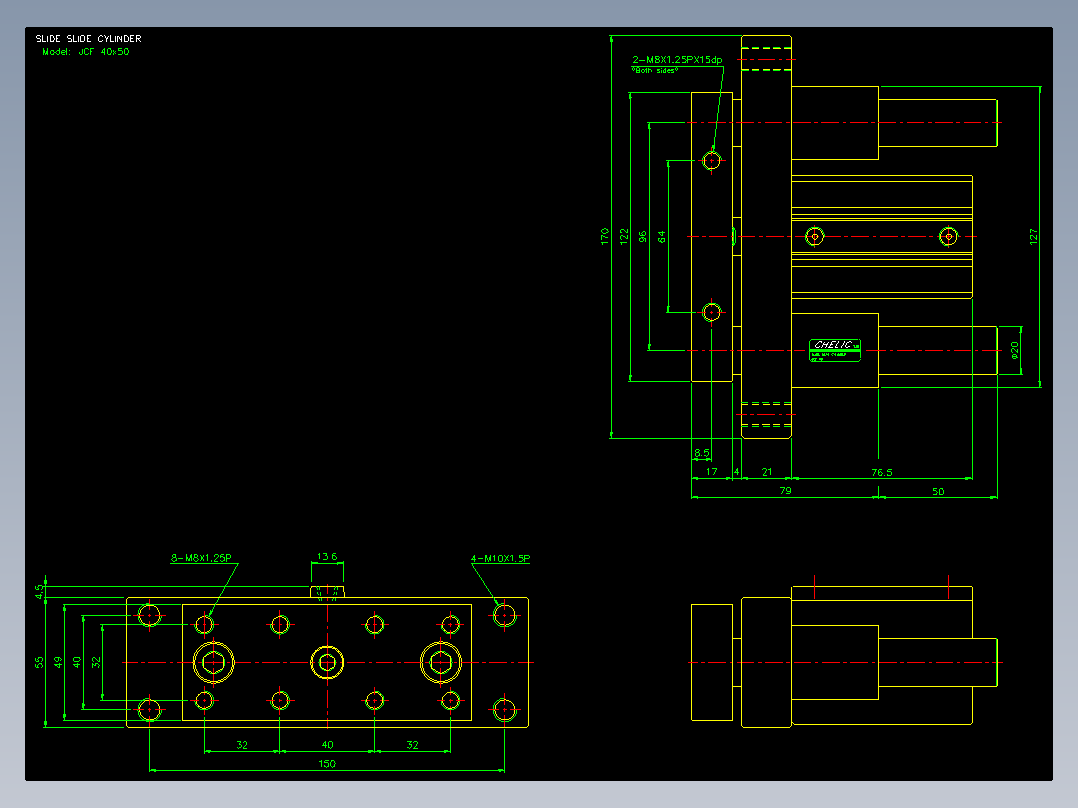Screen dimensions: 1078x808
Task: Click the CHELIC logo label on cylinder
Action: (x=835, y=350)
